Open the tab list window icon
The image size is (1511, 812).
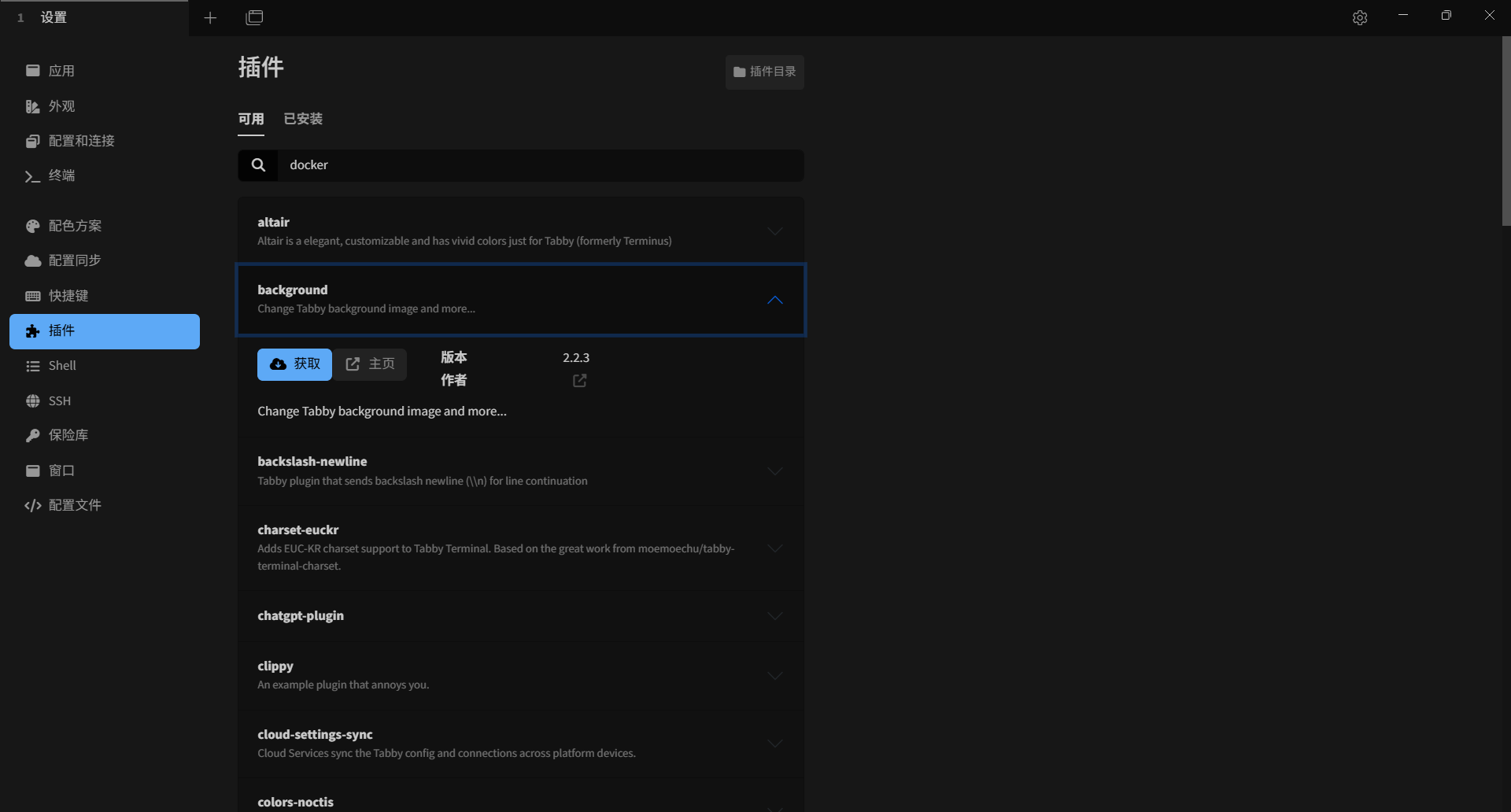tap(254, 17)
